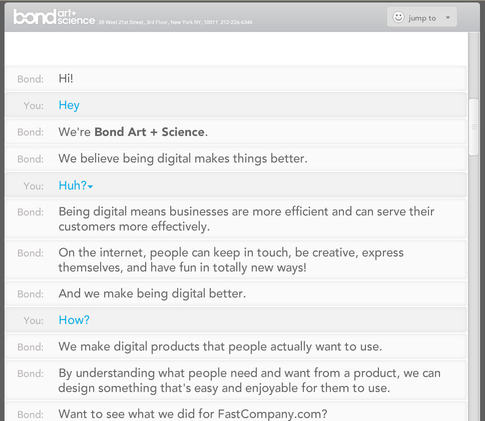Click the FastCompany.com message row

click(236, 413)
